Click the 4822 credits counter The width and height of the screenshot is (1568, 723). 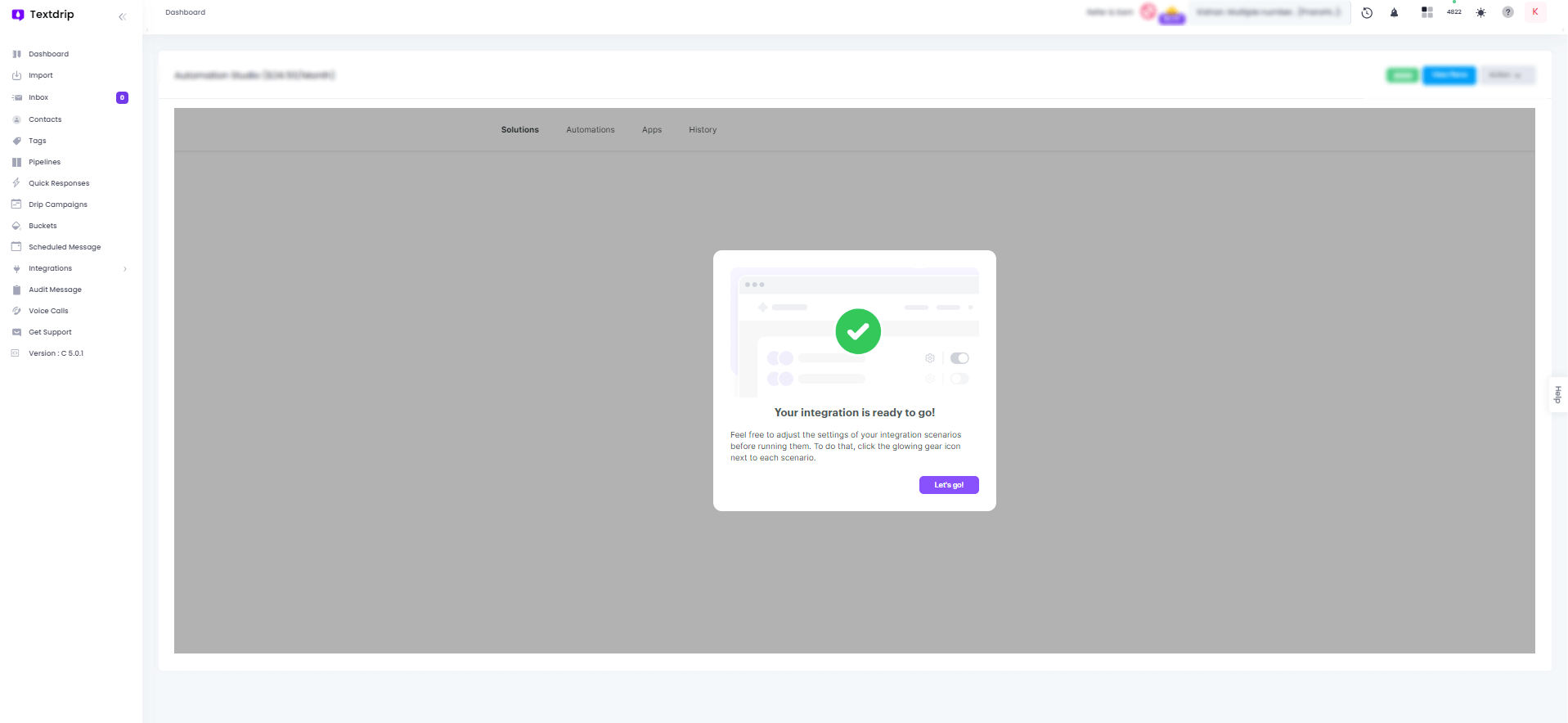click(x=1454, y=12)
